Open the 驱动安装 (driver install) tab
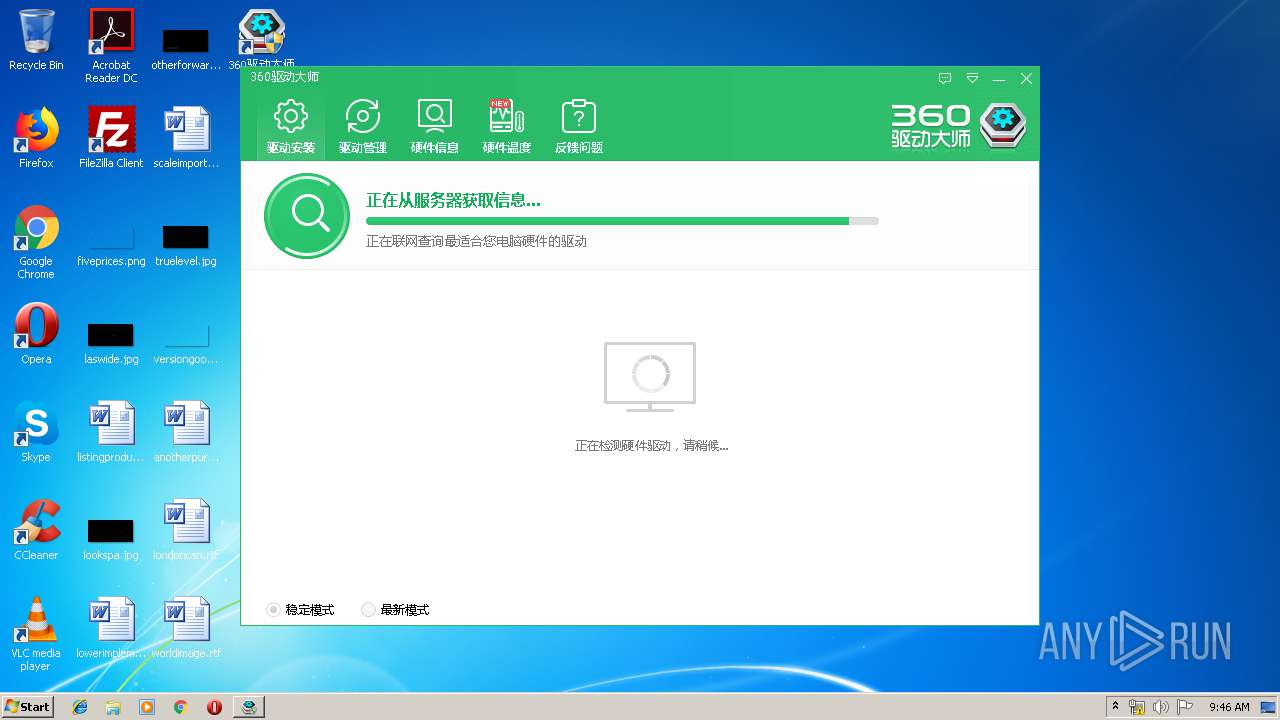Viewport: 1280px width, 720px height. pyautogui.click(x=291, y=126)
